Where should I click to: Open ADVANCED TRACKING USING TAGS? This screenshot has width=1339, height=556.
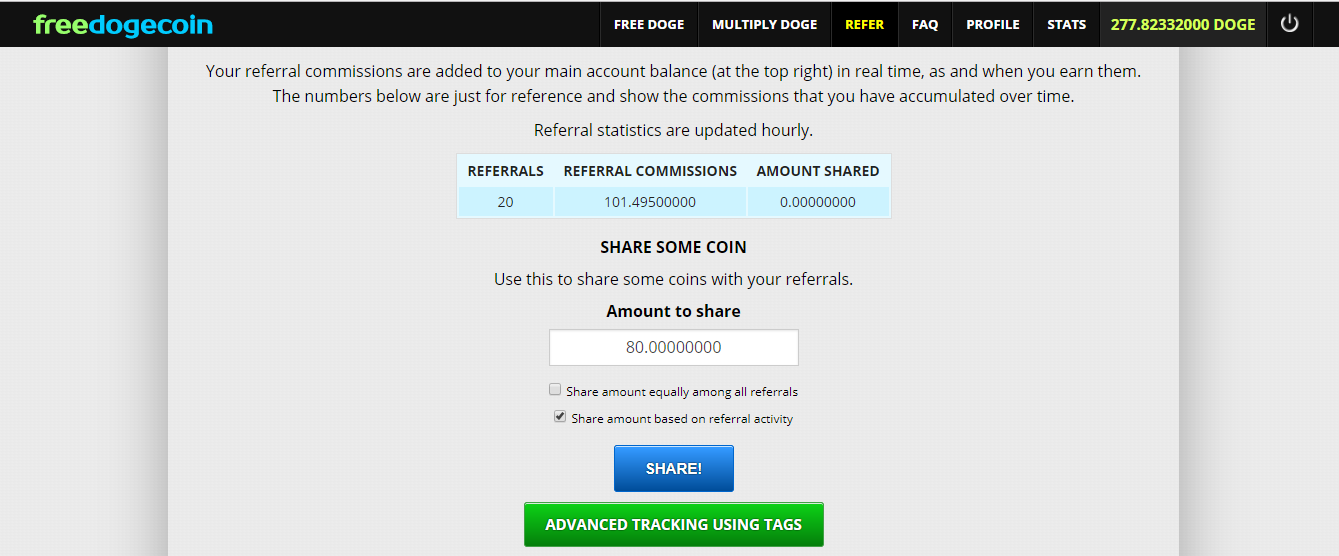[674, 524]
